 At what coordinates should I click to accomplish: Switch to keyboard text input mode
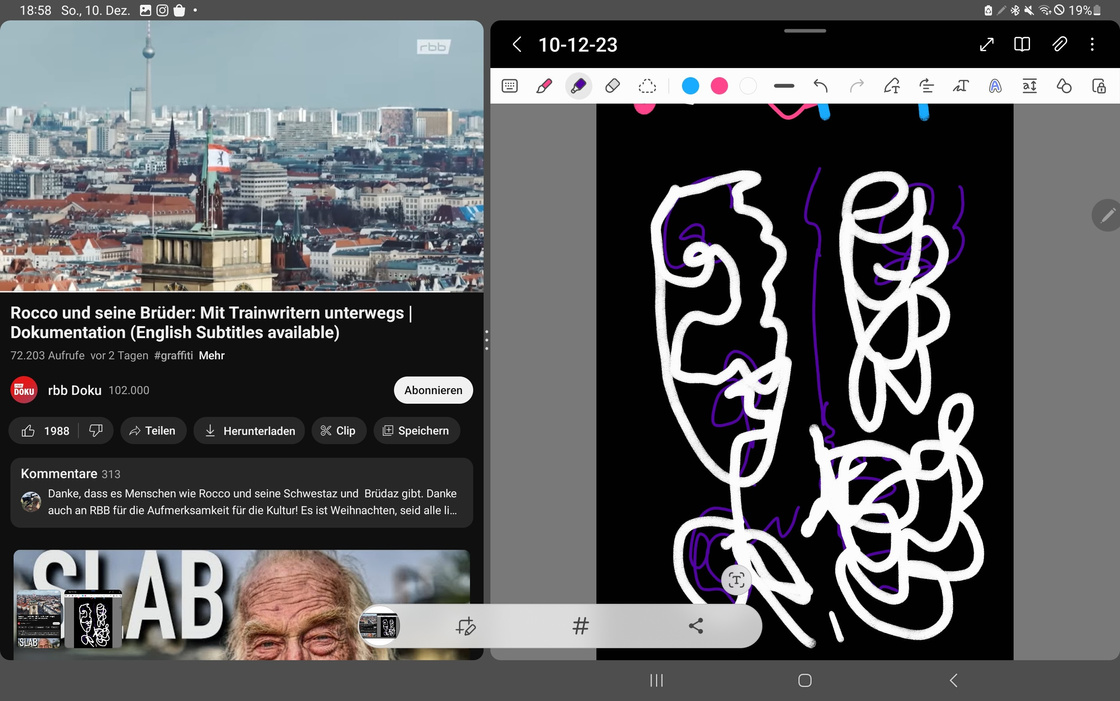(x=510, y=86)
